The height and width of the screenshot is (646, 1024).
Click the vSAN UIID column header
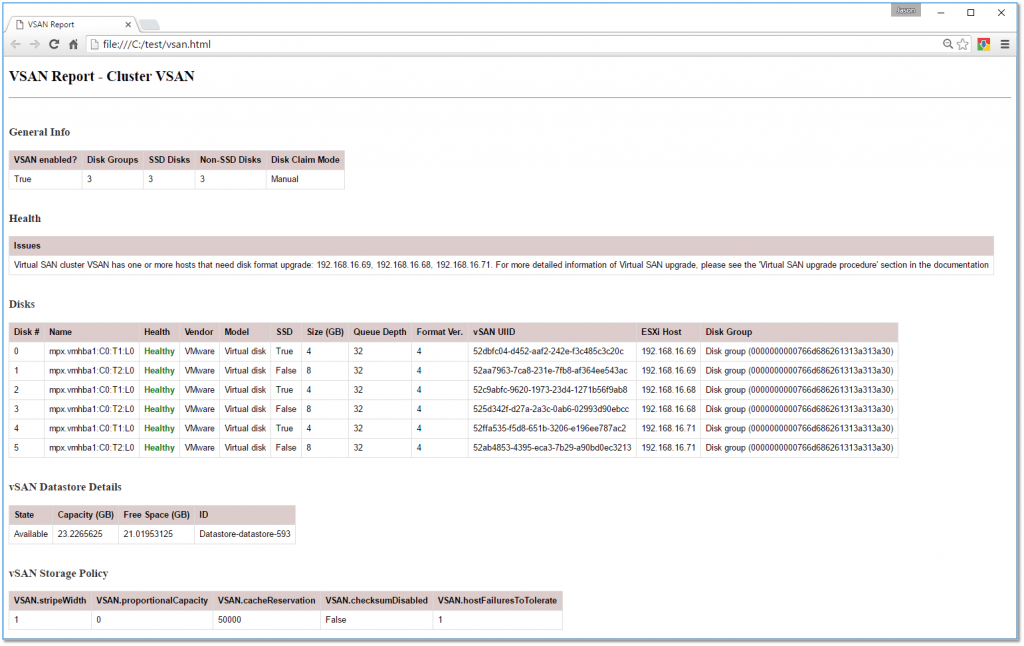552,332
